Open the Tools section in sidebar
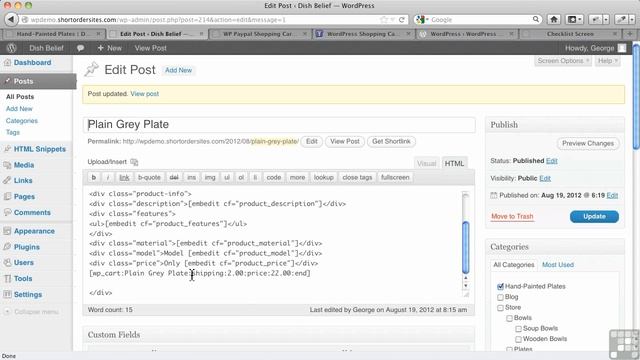The width and height of the screenshot is (640, 360). 23,278
